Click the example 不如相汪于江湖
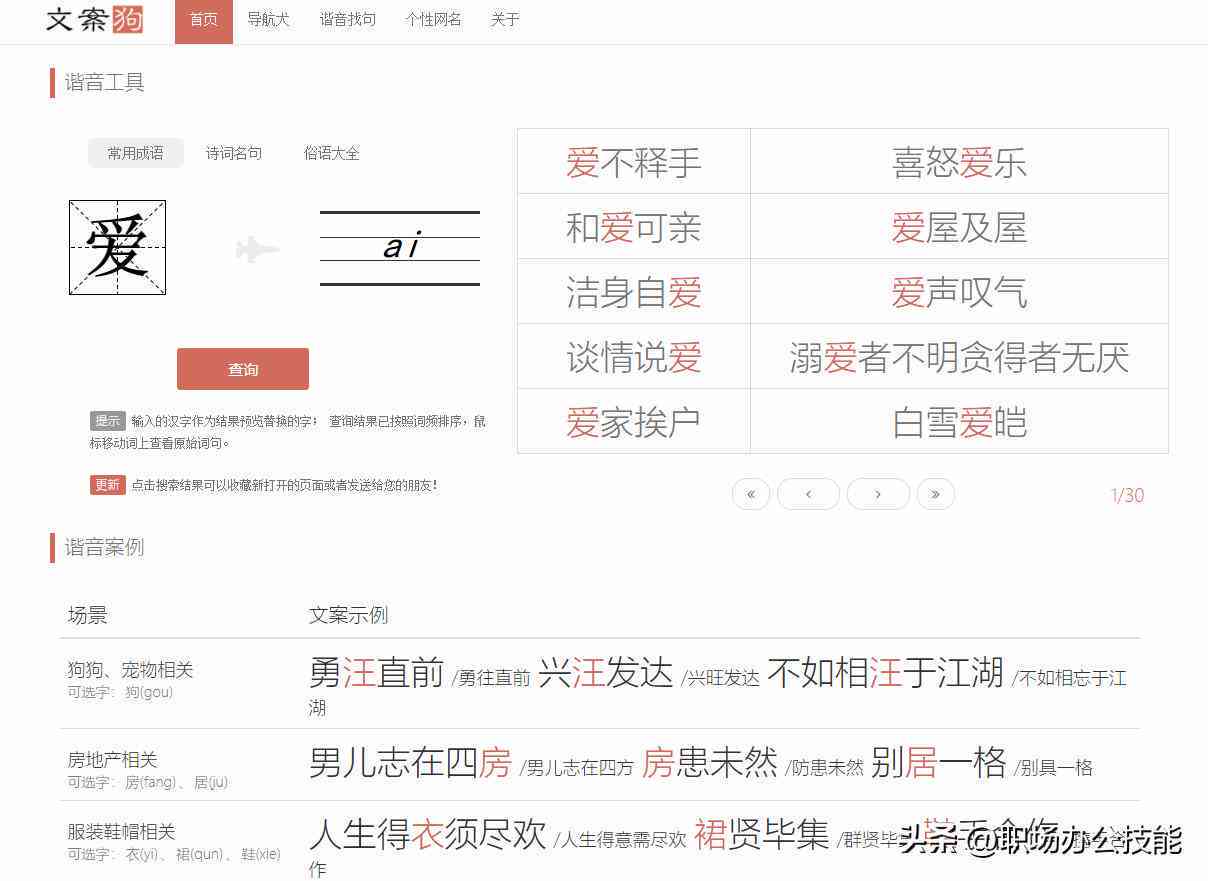 [x=886, y=673]
